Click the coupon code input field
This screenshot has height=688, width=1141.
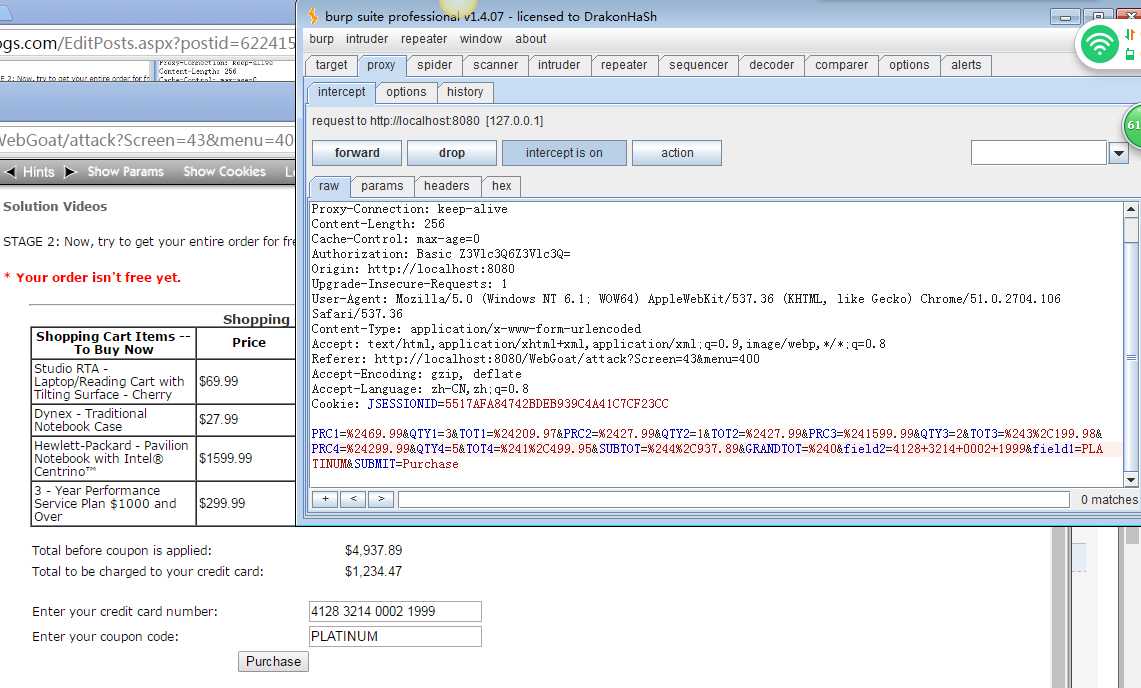coord(395,636)
